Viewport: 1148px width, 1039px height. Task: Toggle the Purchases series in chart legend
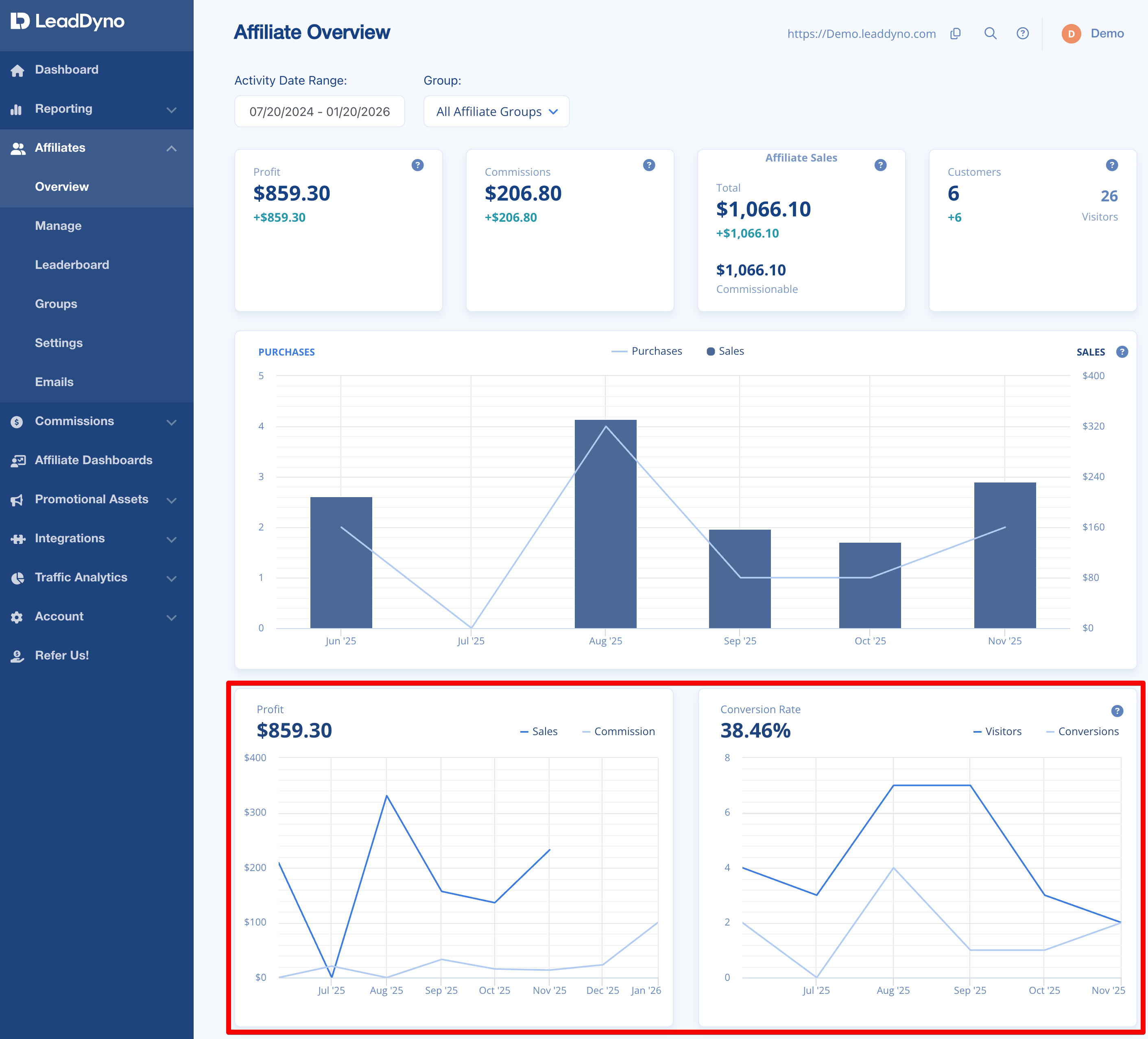646,351
